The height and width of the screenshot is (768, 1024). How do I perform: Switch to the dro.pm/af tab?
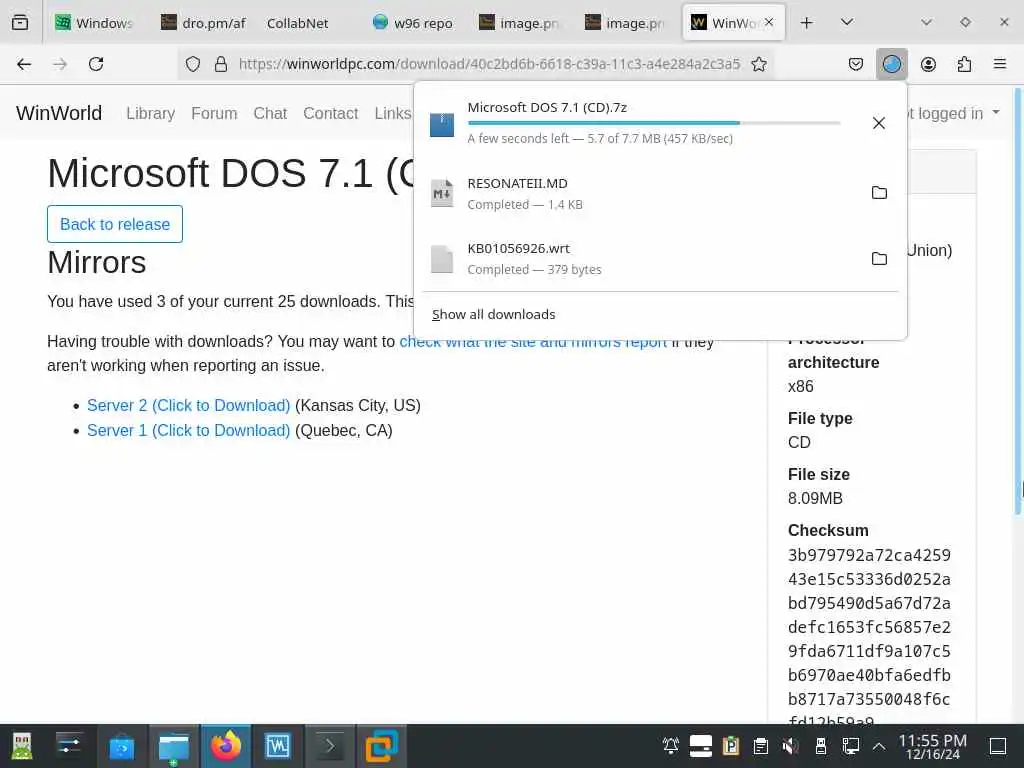tap(203, 23)
